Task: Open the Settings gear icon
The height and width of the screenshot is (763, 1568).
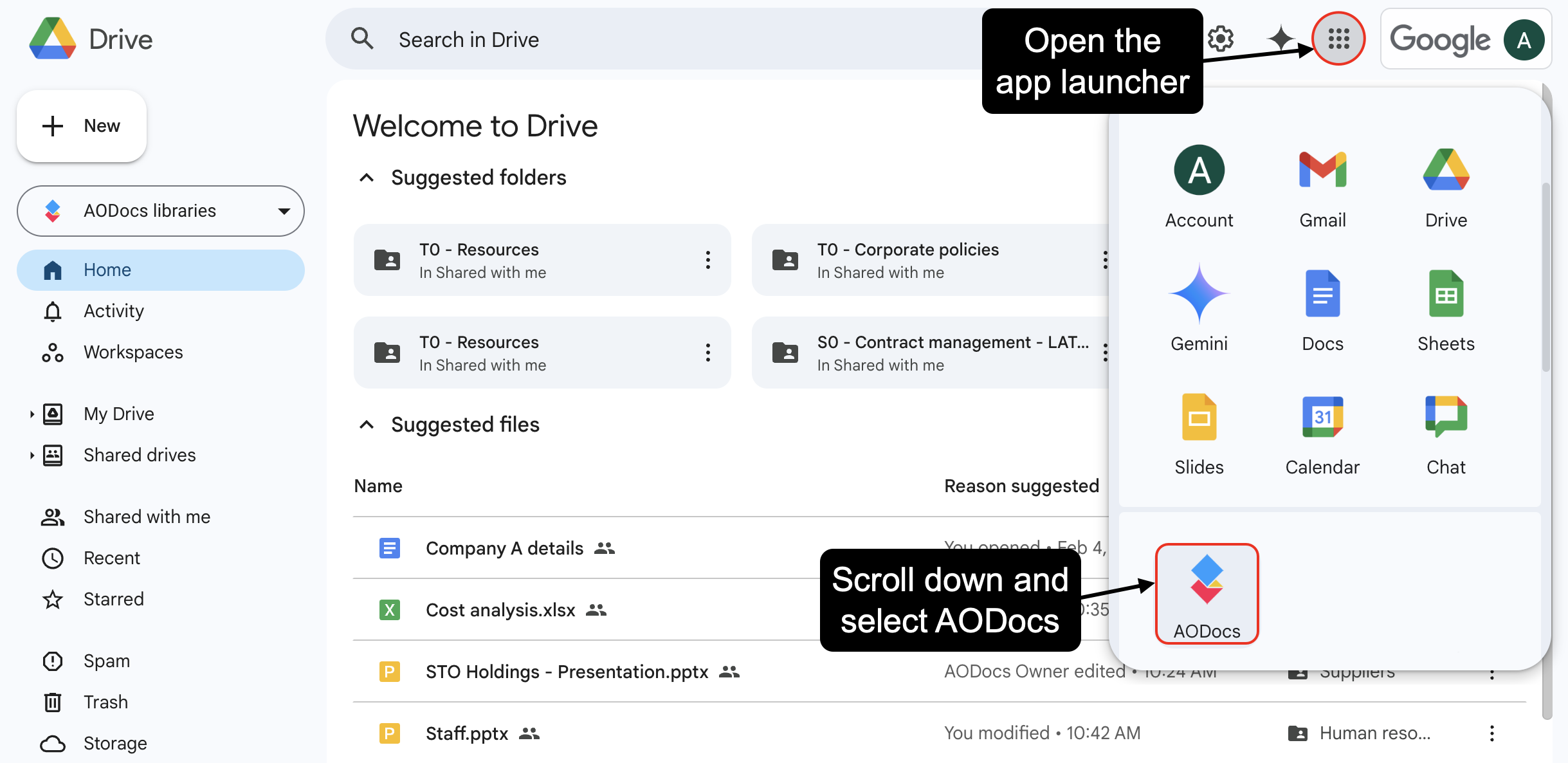Action: click(x=1220, y=39)
